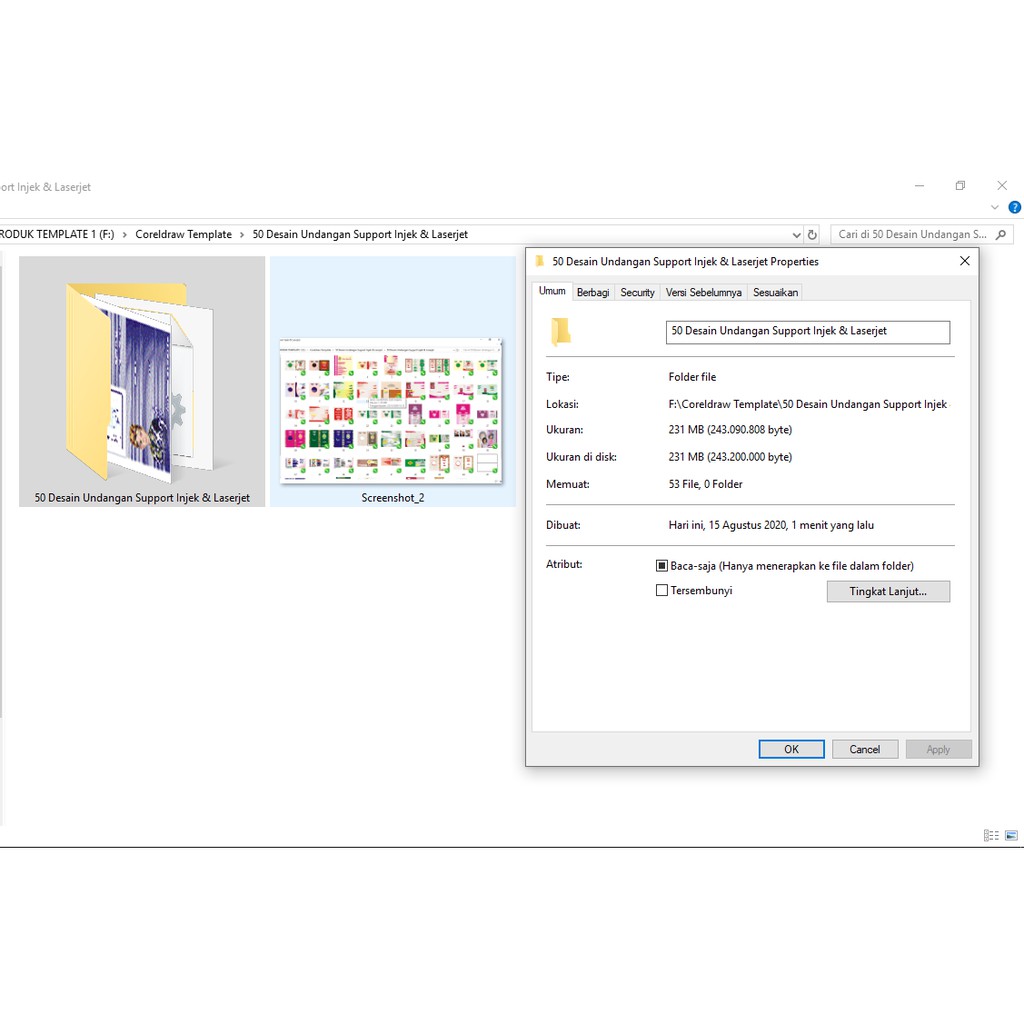1024x1024 pixels.
Task: Restore down the Explorer window
Action: (960, 186)
